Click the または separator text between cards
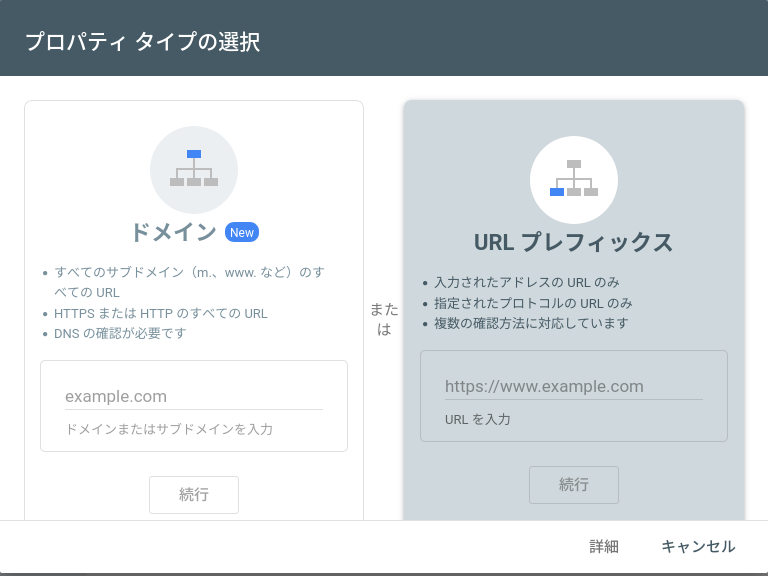 384,319
